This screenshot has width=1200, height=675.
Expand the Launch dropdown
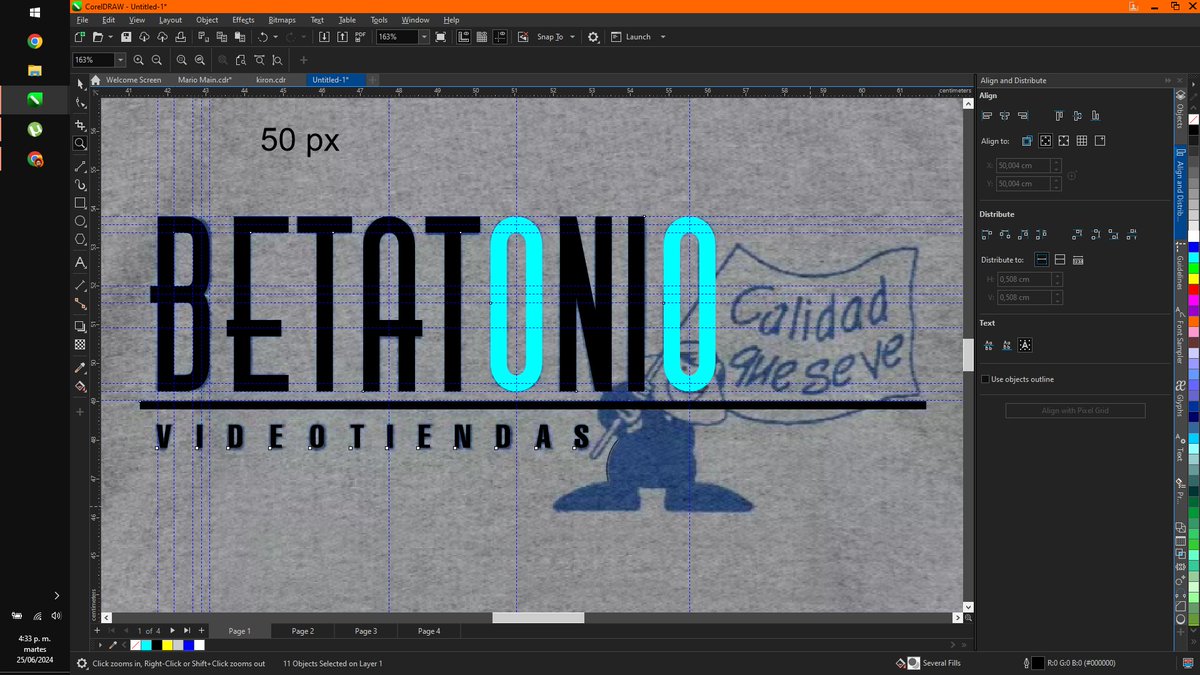(x=663, y=37)
